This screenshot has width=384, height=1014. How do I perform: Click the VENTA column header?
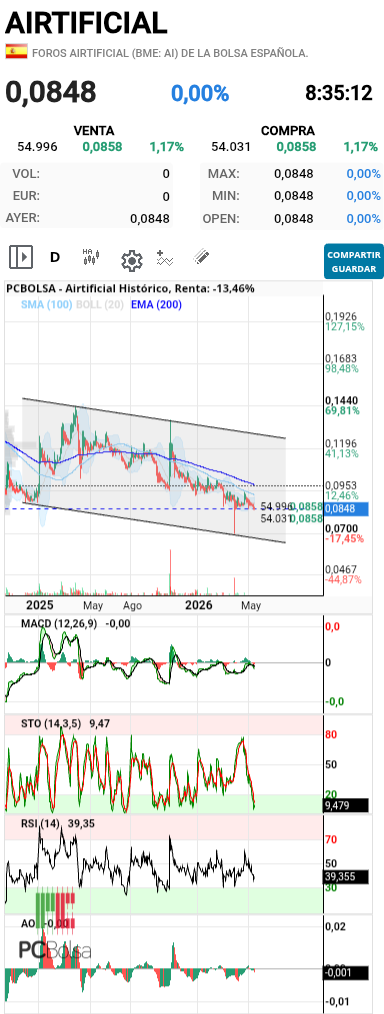pos(94,131)
